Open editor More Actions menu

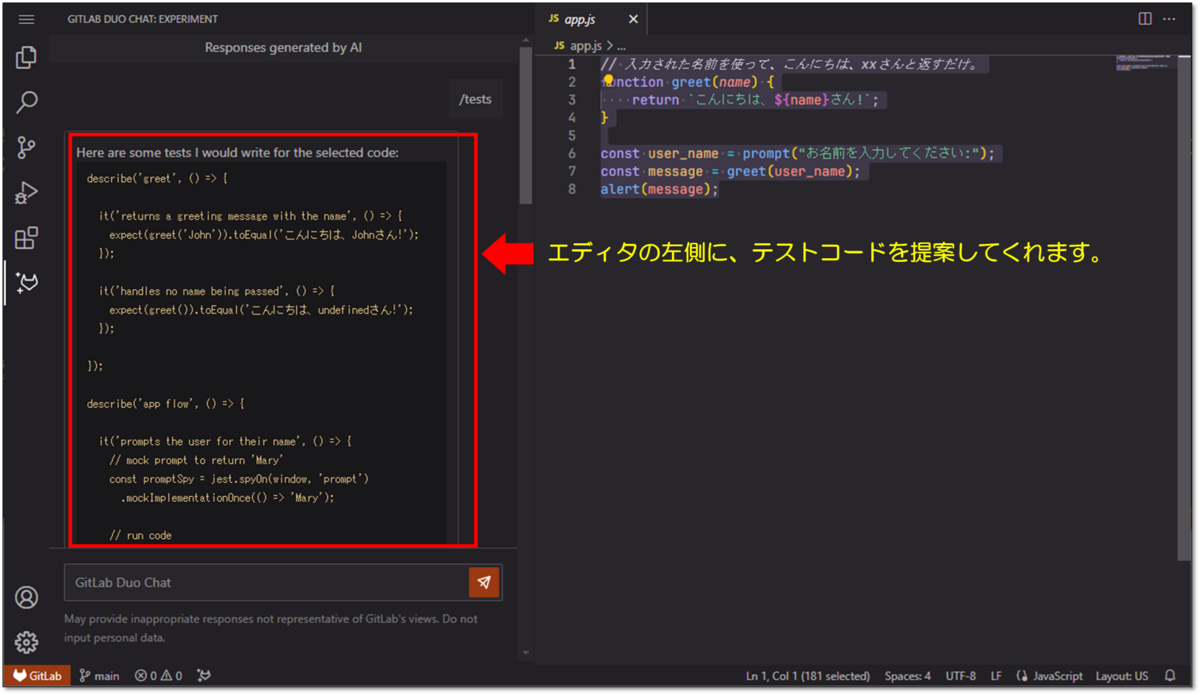1170,19
